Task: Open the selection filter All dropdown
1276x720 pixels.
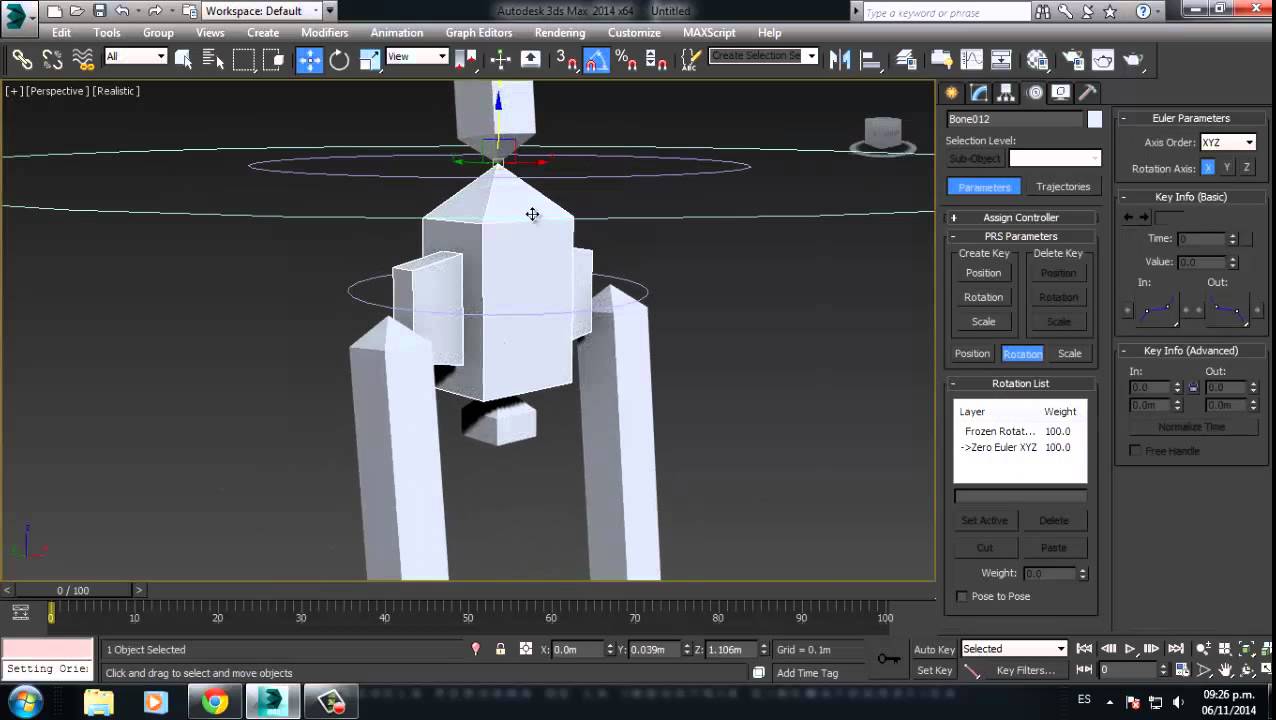Action: pos(135,57)
